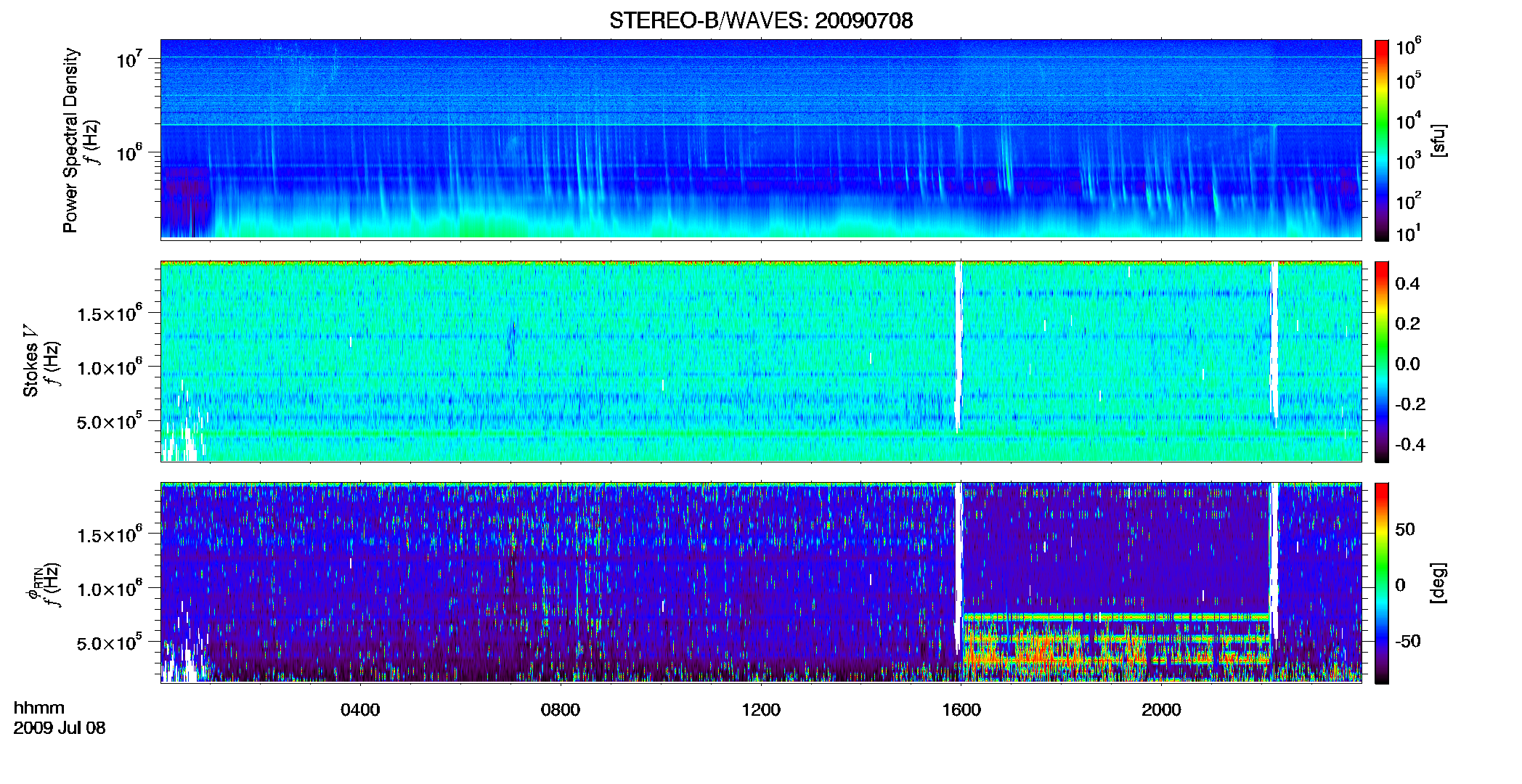Click the plot title STEREO-B/WAVES: 20090708
1522x784 pixels.
pyautogui.click(x=761, y=20)
